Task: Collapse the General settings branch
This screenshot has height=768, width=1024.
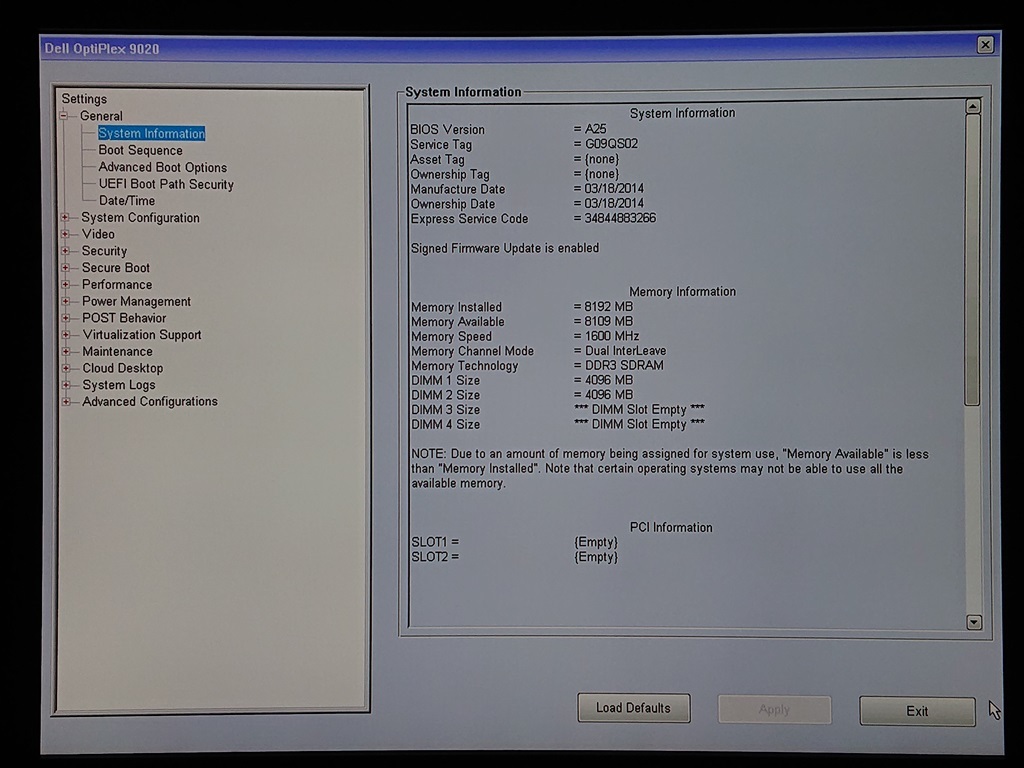Action: click(65, 116)
